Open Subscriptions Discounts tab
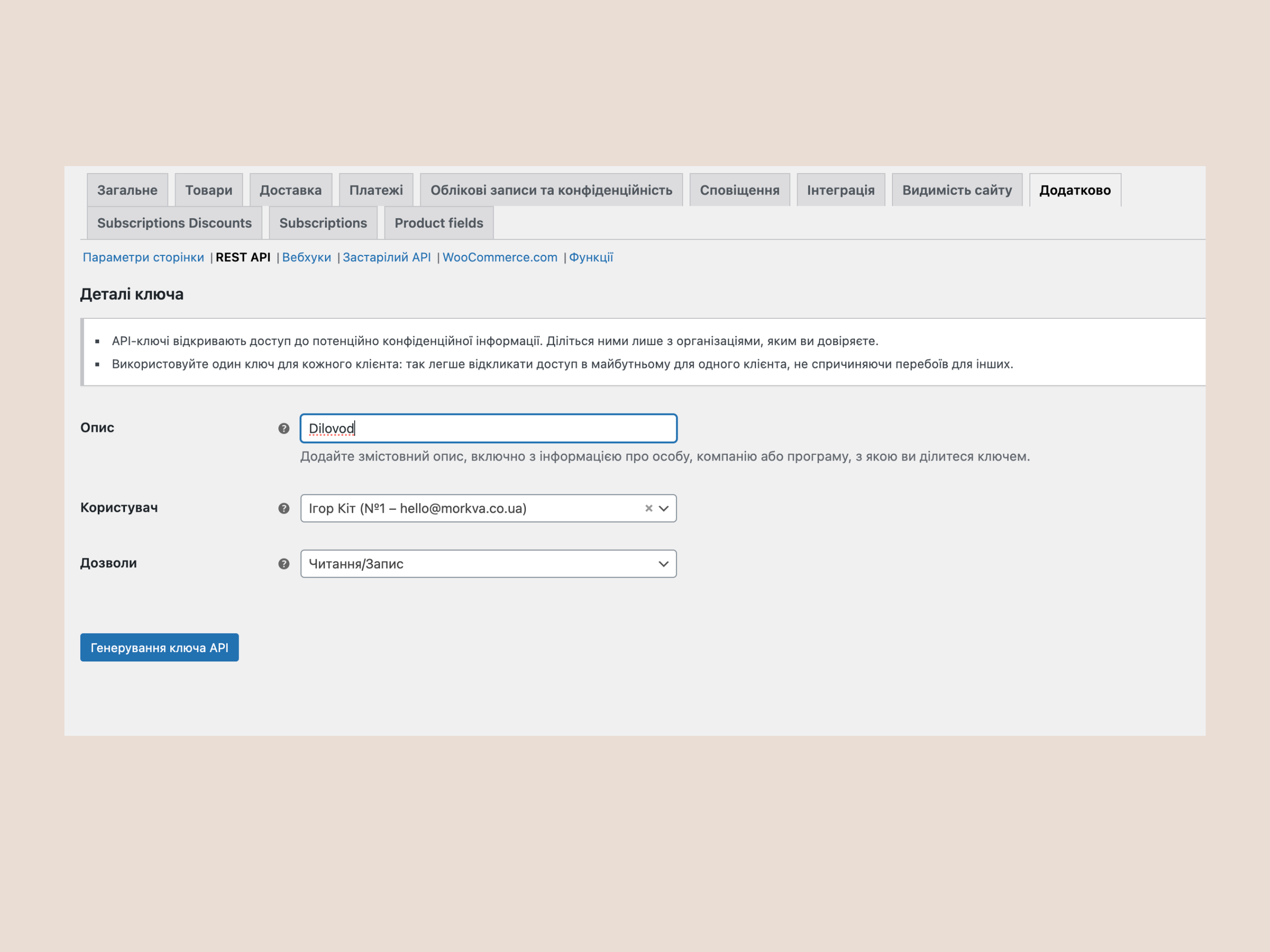 [x=174, y=223]
